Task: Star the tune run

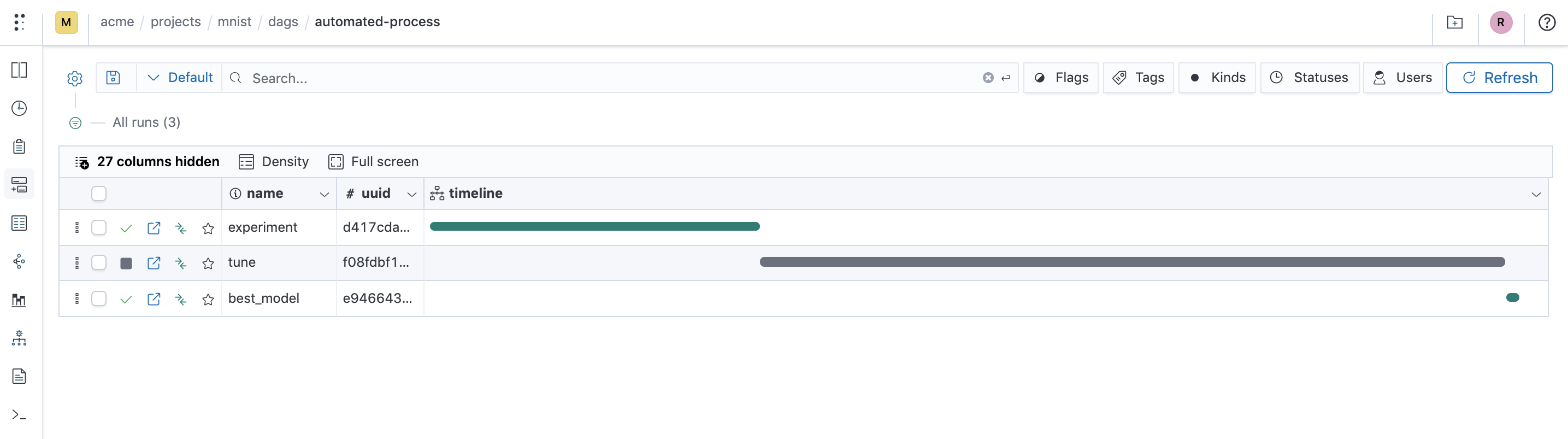Action: pos(208,263)
